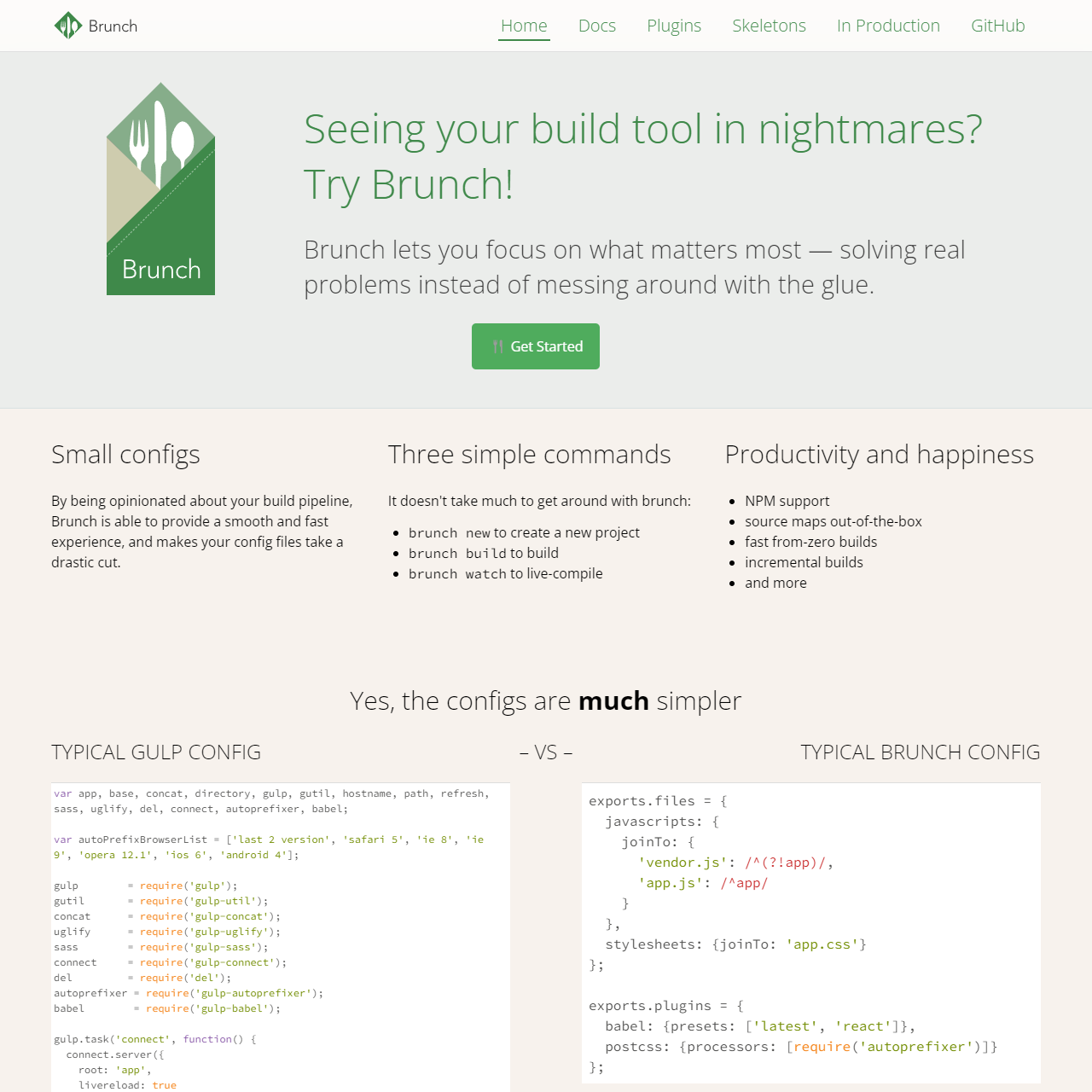Screen dimensions: 1092x1092
Task: Click the 'Productivity and happiness' heading
Action: 879,455
